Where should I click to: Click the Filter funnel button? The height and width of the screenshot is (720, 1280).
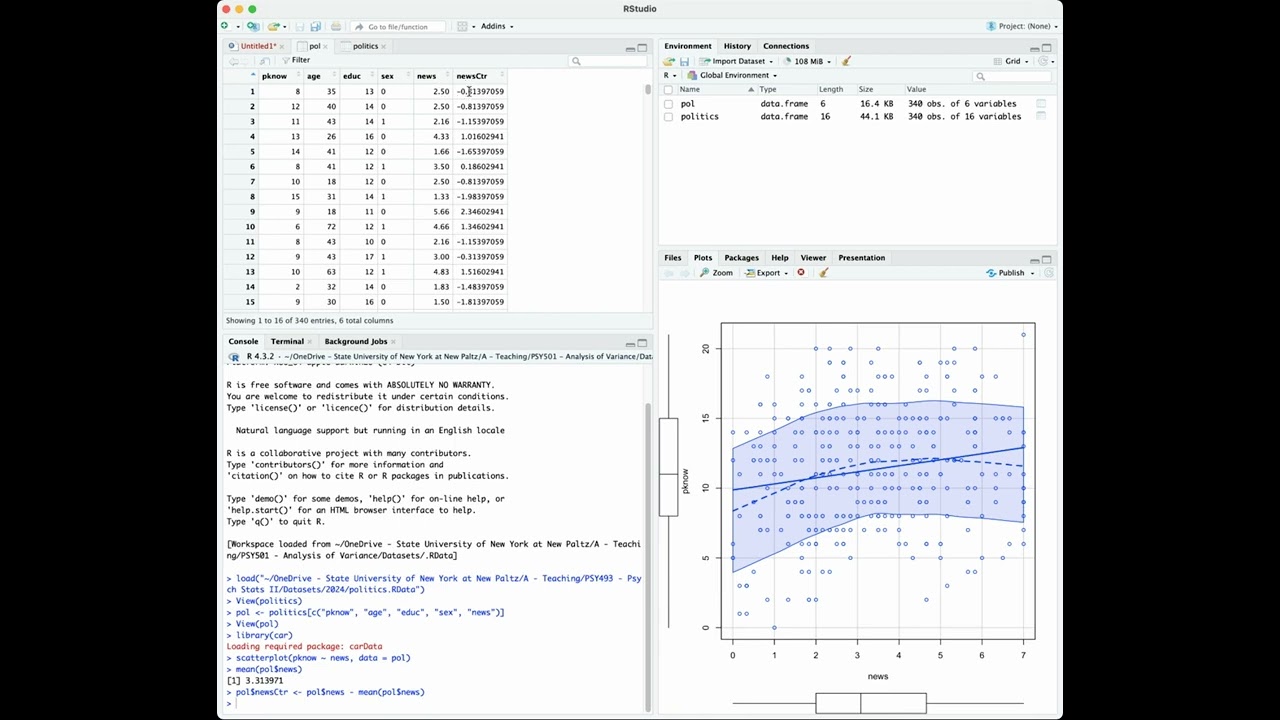(x=296, y=60)
